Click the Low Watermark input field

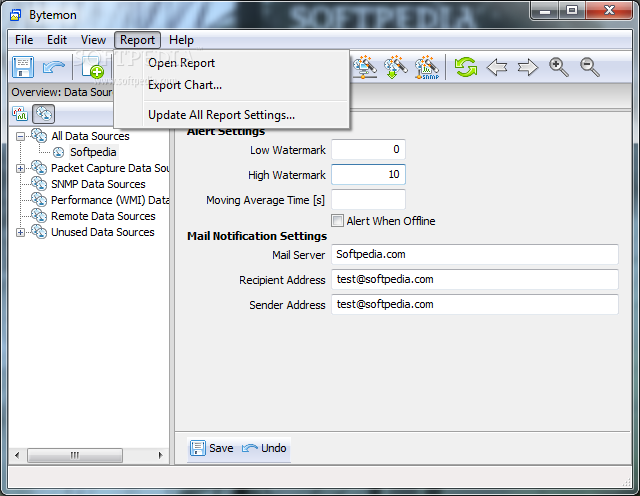pyautogui.click(x=368, y=149)
